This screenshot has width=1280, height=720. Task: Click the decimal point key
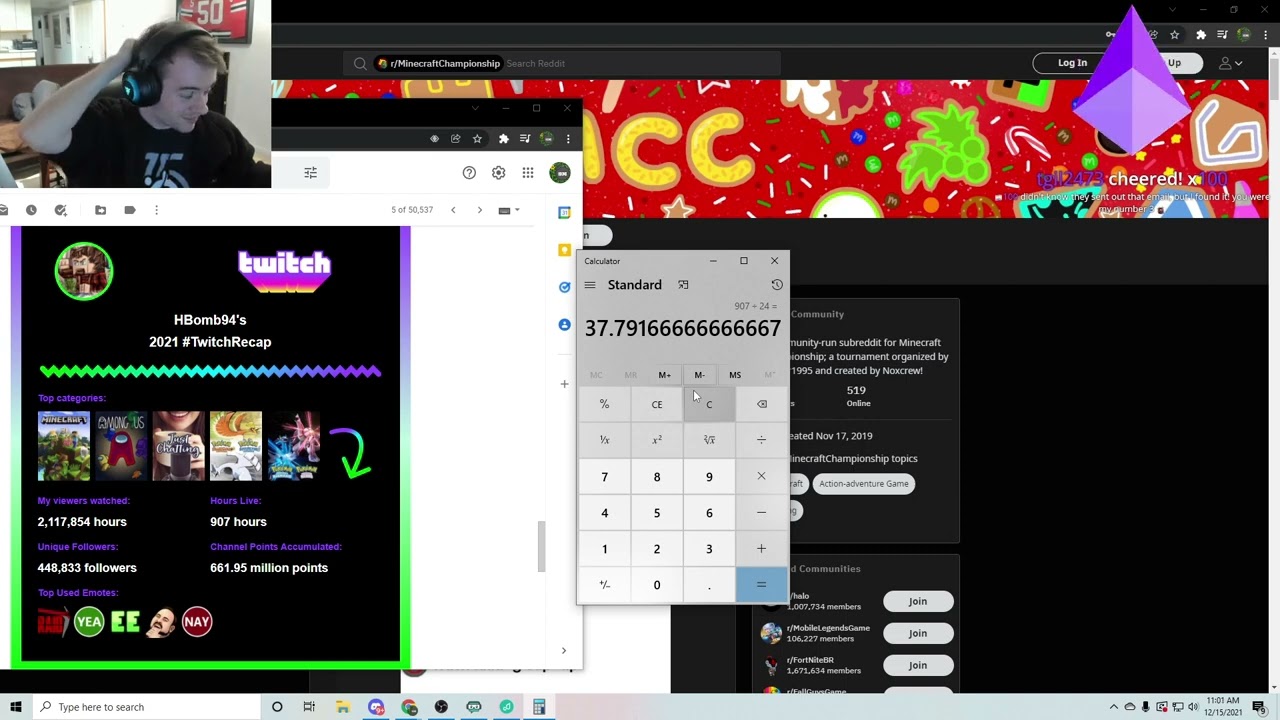click(x=709, y=585)
